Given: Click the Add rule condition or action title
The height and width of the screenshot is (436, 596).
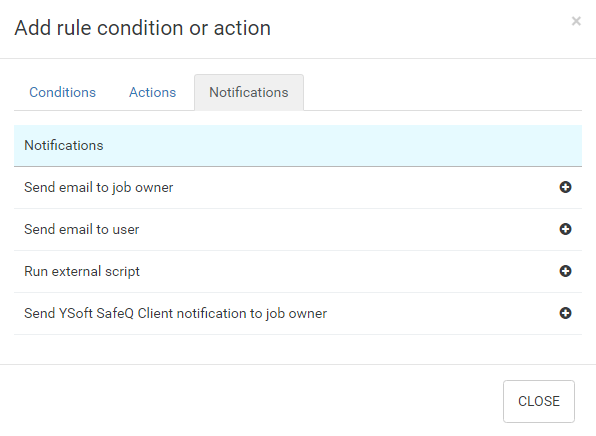Looking at the screenshot, I should tap(143, 28).
